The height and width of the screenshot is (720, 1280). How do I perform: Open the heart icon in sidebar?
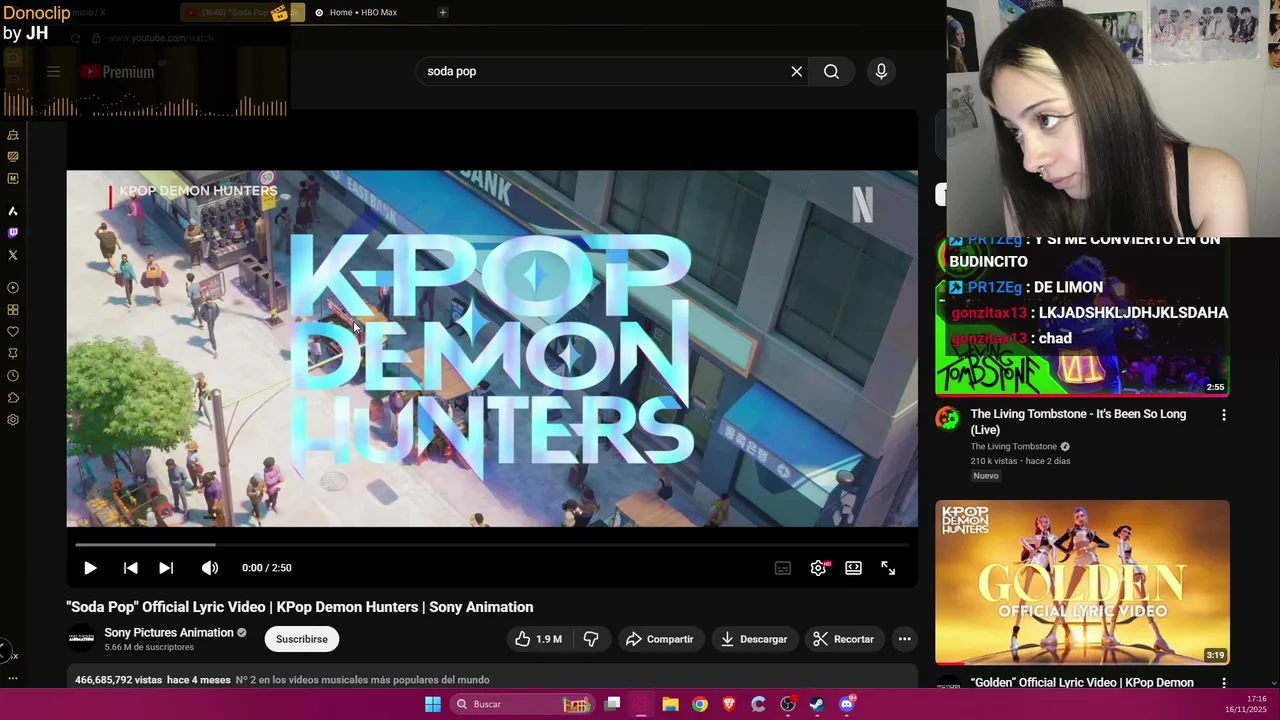pyautogui.click(x=13, y=332)
